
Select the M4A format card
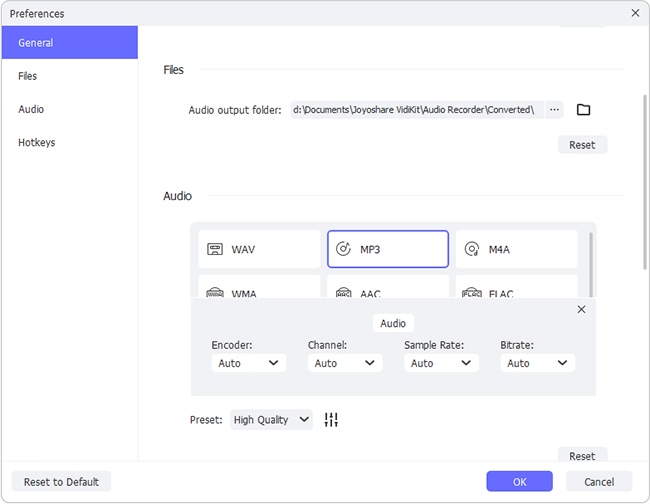pyautogui.click(x=516, y=249)
